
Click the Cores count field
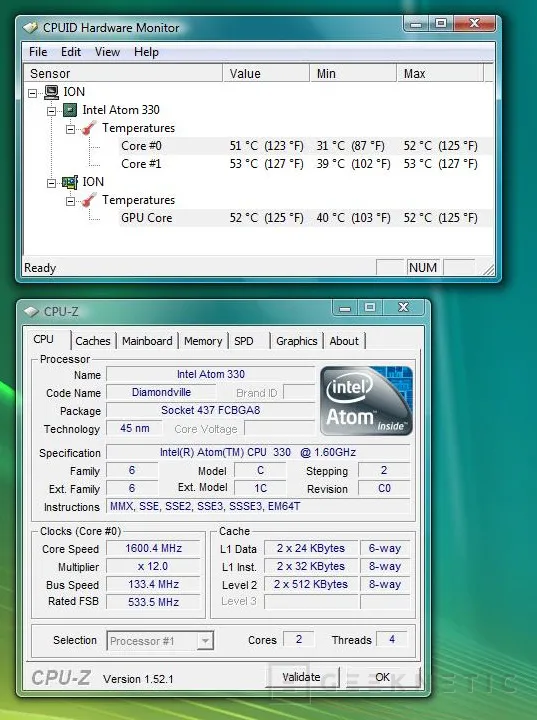point(299,639)
